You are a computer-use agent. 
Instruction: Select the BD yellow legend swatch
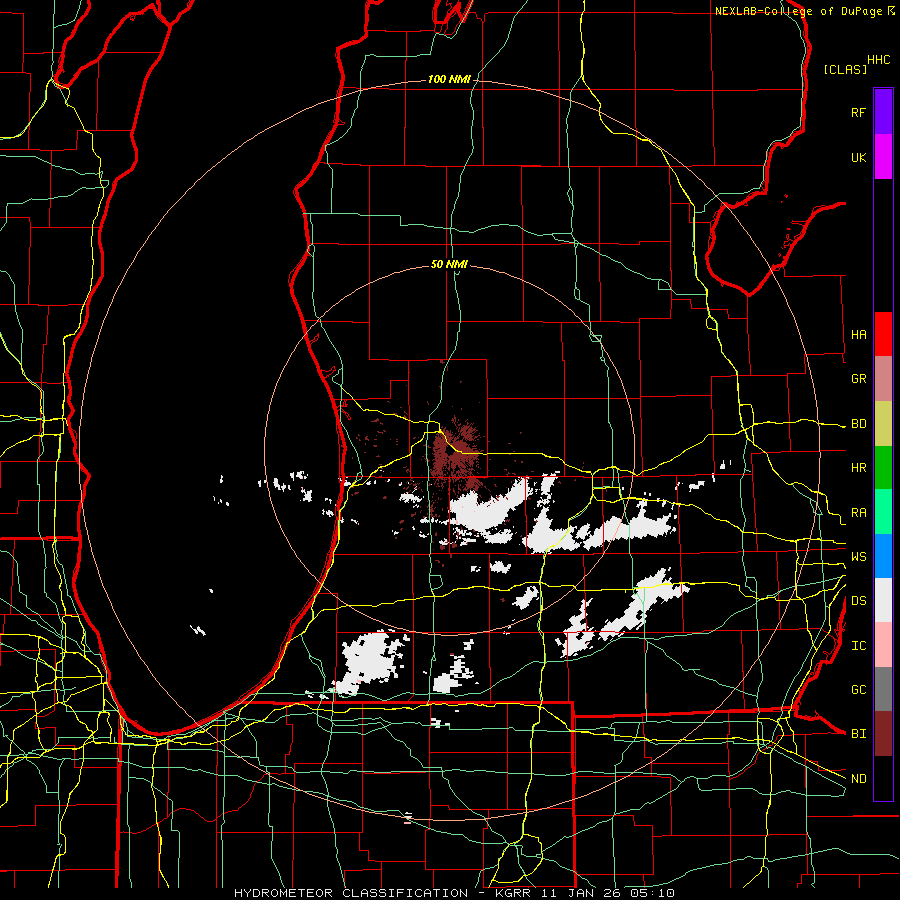point(883,424)
